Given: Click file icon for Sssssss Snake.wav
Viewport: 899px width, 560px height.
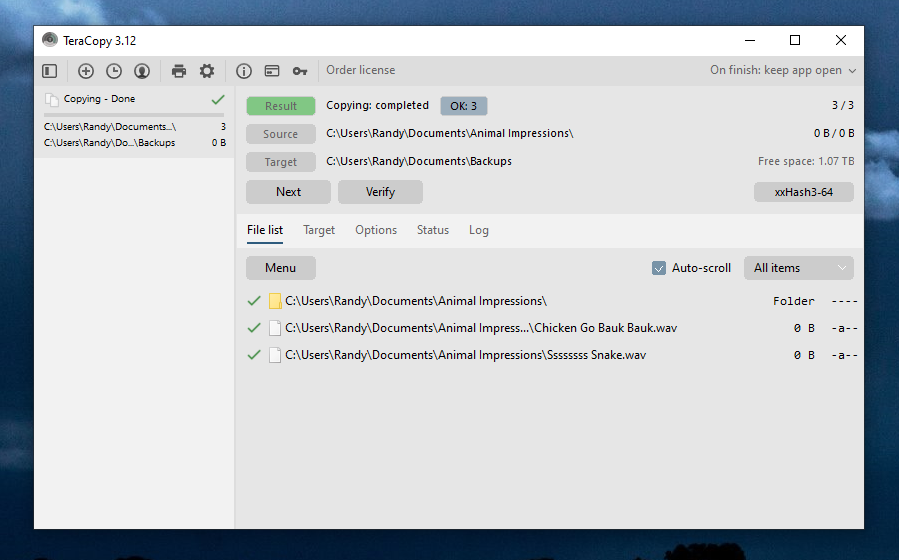Looking at the screenshot, I should tap(275, 355).
